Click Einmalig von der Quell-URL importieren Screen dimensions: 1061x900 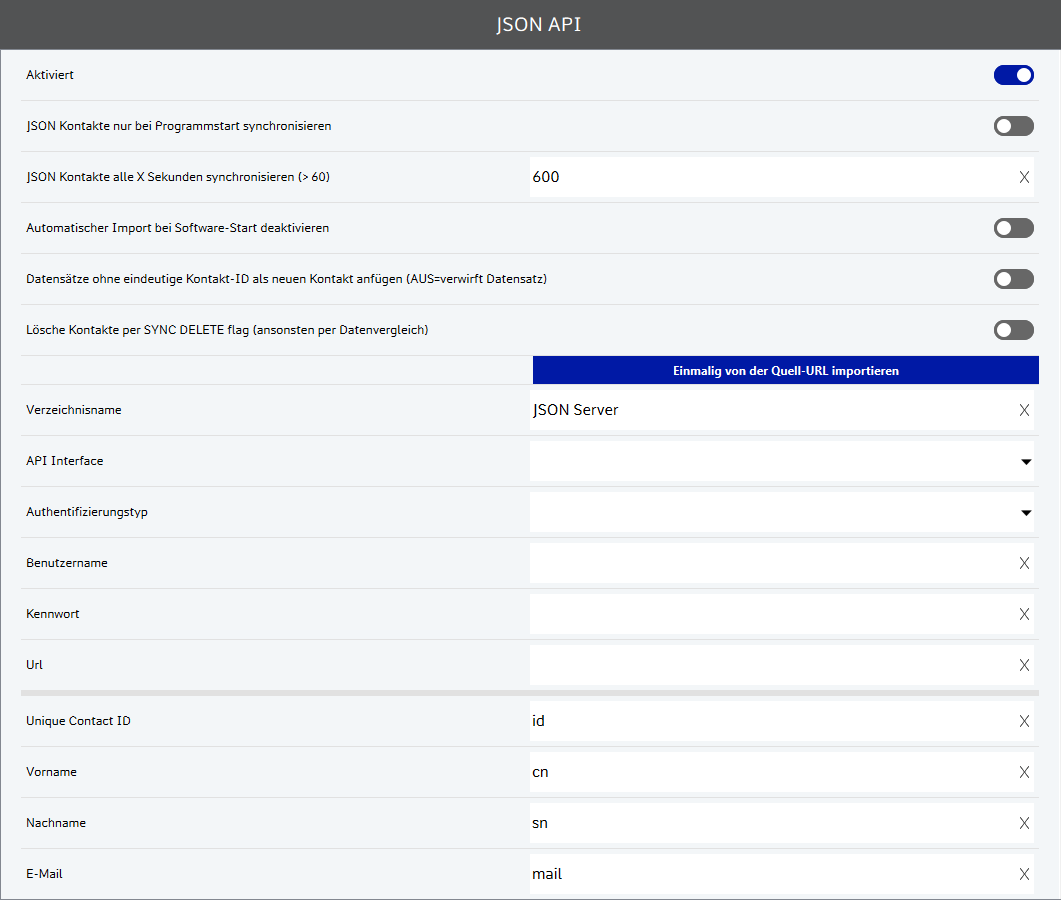(x=785, y=370)
